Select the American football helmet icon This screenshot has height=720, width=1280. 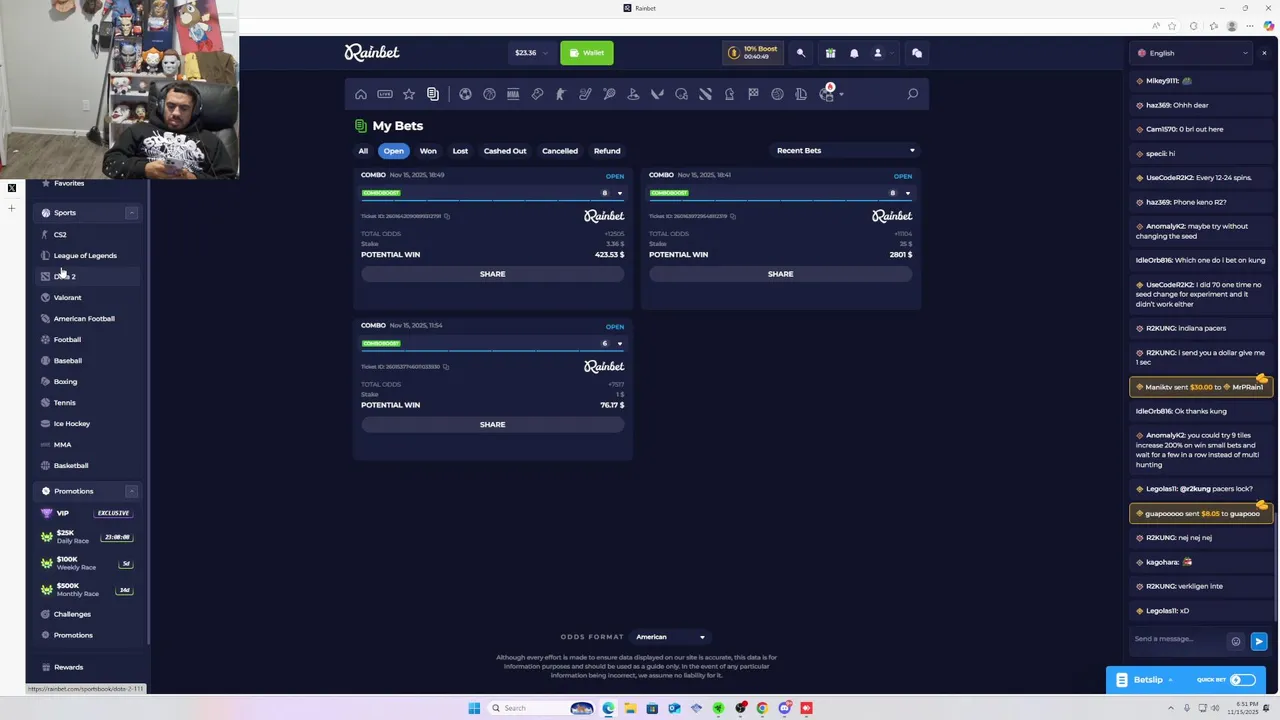(681, 94)
